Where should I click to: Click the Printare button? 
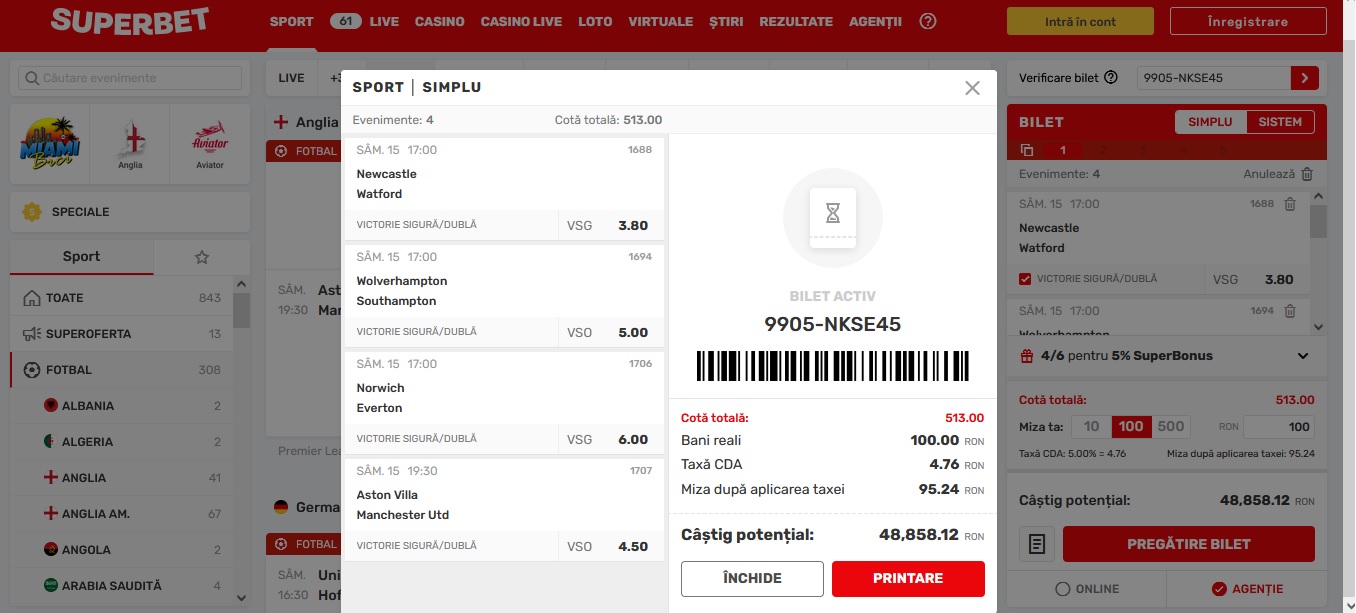(908, 578)
